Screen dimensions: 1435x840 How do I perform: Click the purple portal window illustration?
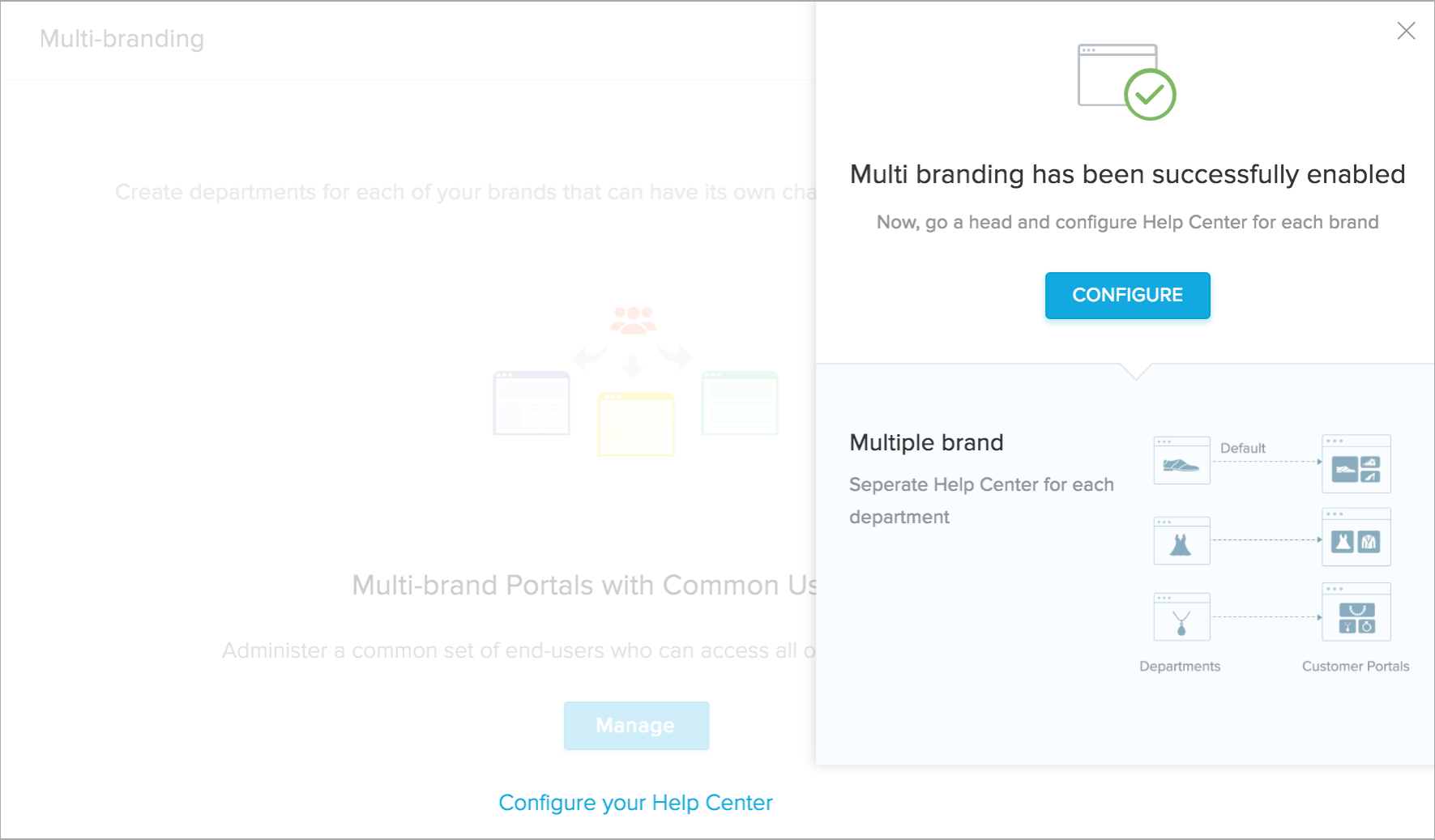click(532, 403)
